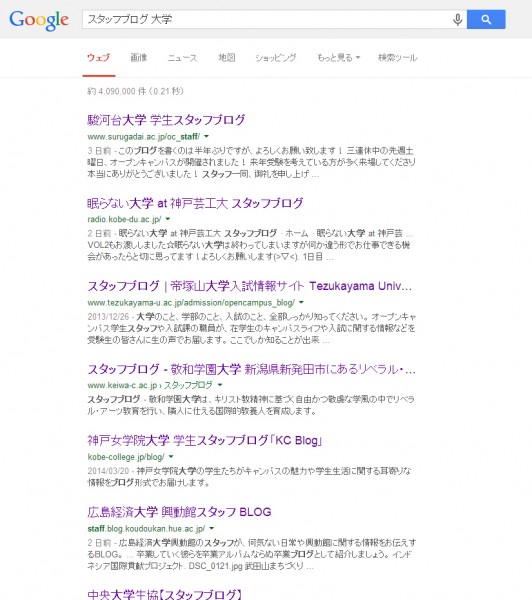The image size is (532, 600).
Task: Open 中央大学生協【スタッフブログ】 result
Action: [x=165, y=594]
